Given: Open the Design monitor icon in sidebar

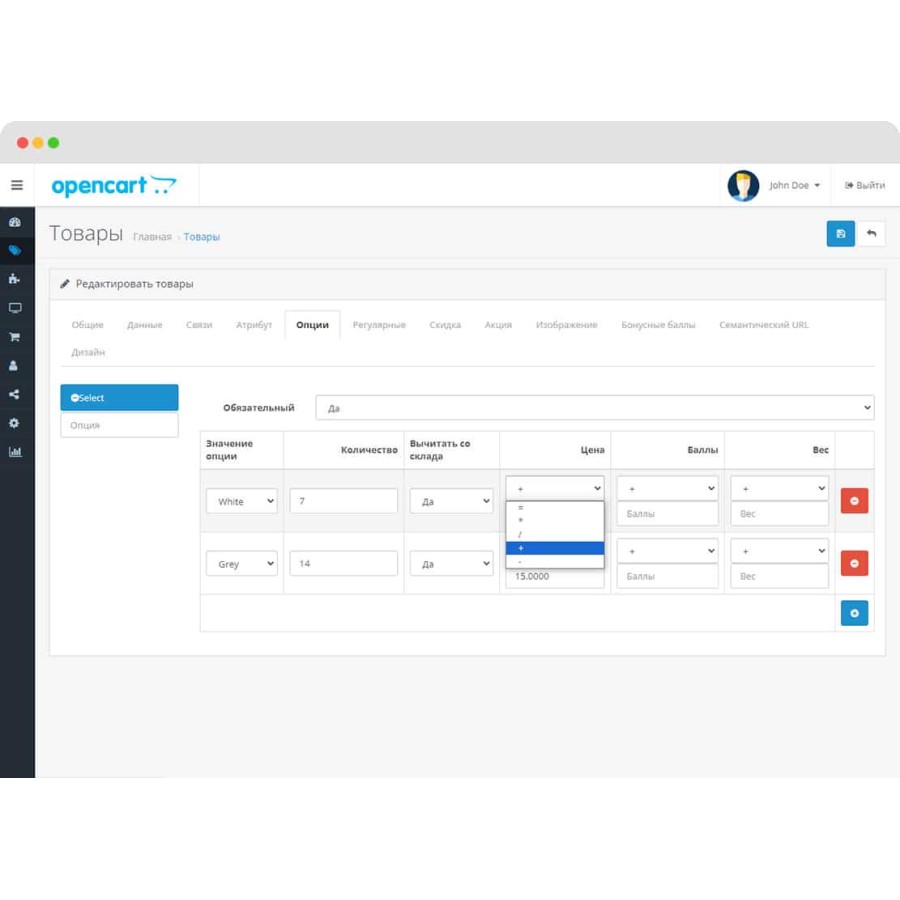Looking at the screenshot, I should pyautogui.click(x=15, y=308).
